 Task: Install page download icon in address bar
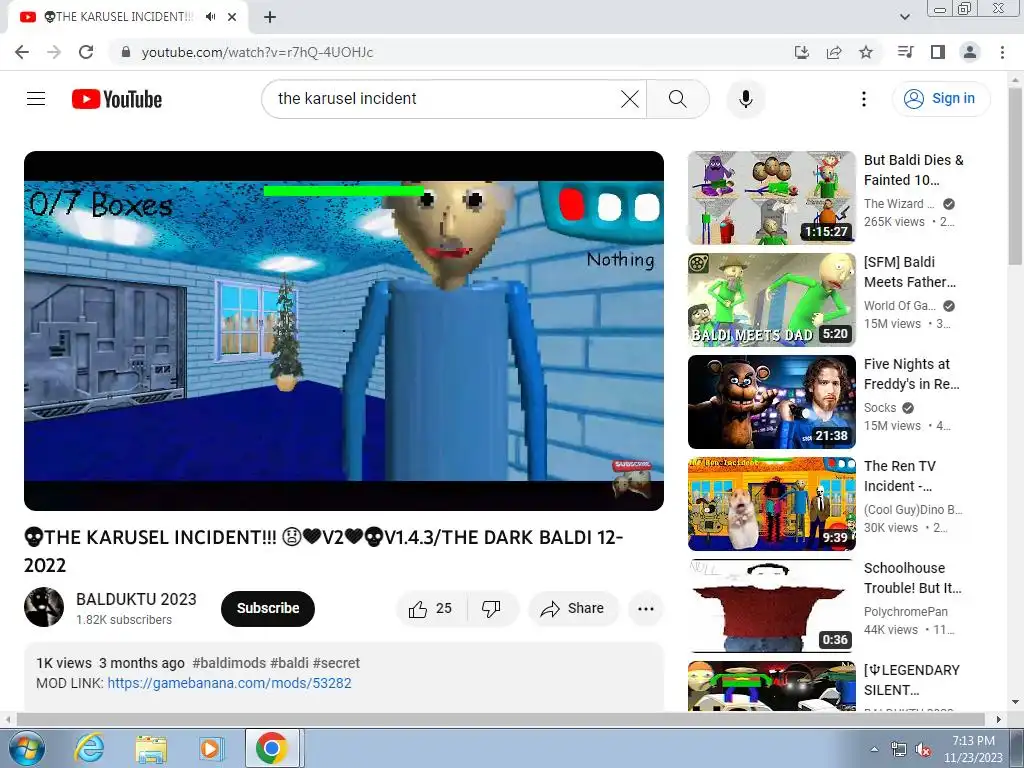pos(801,52)
